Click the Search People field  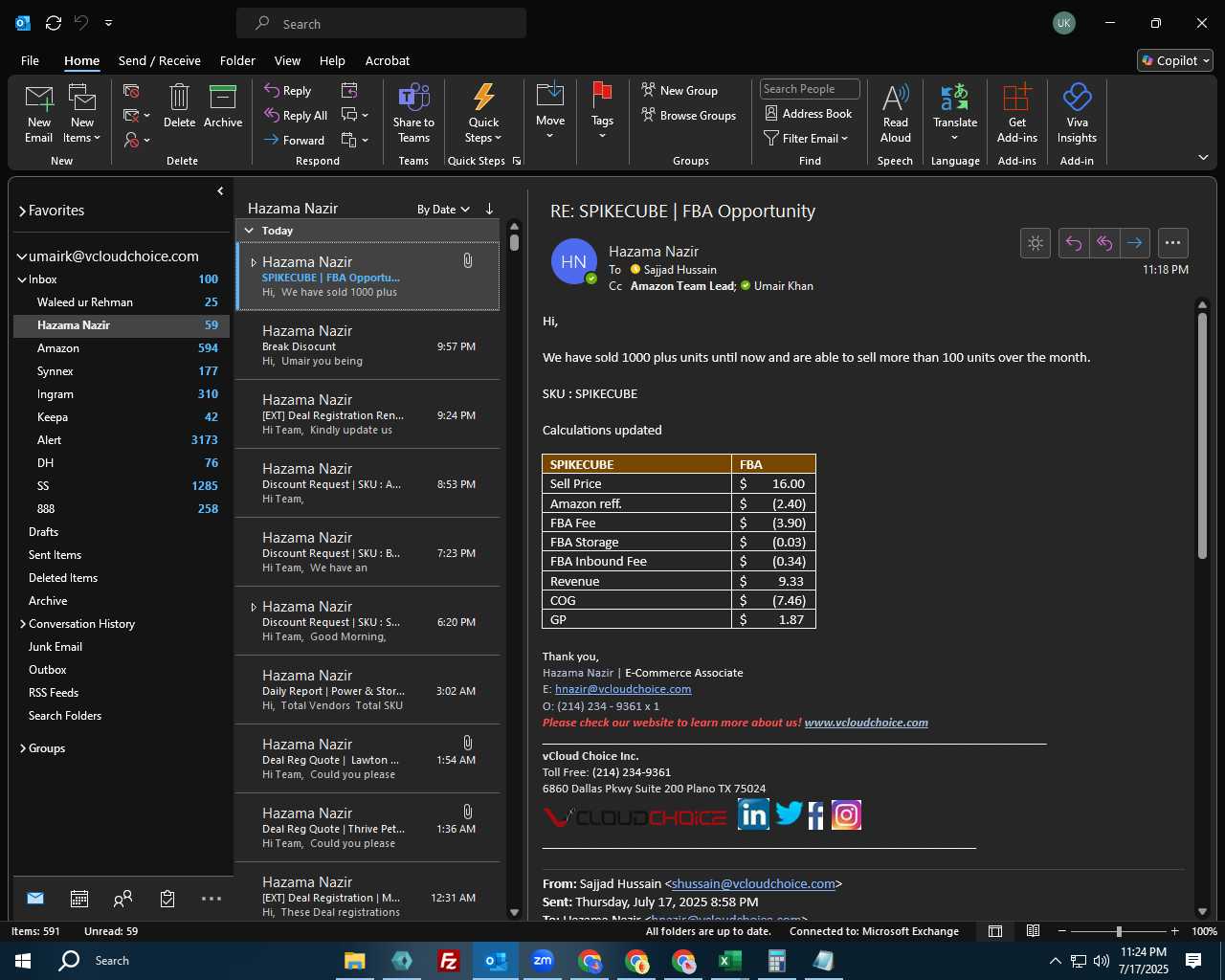810,89
